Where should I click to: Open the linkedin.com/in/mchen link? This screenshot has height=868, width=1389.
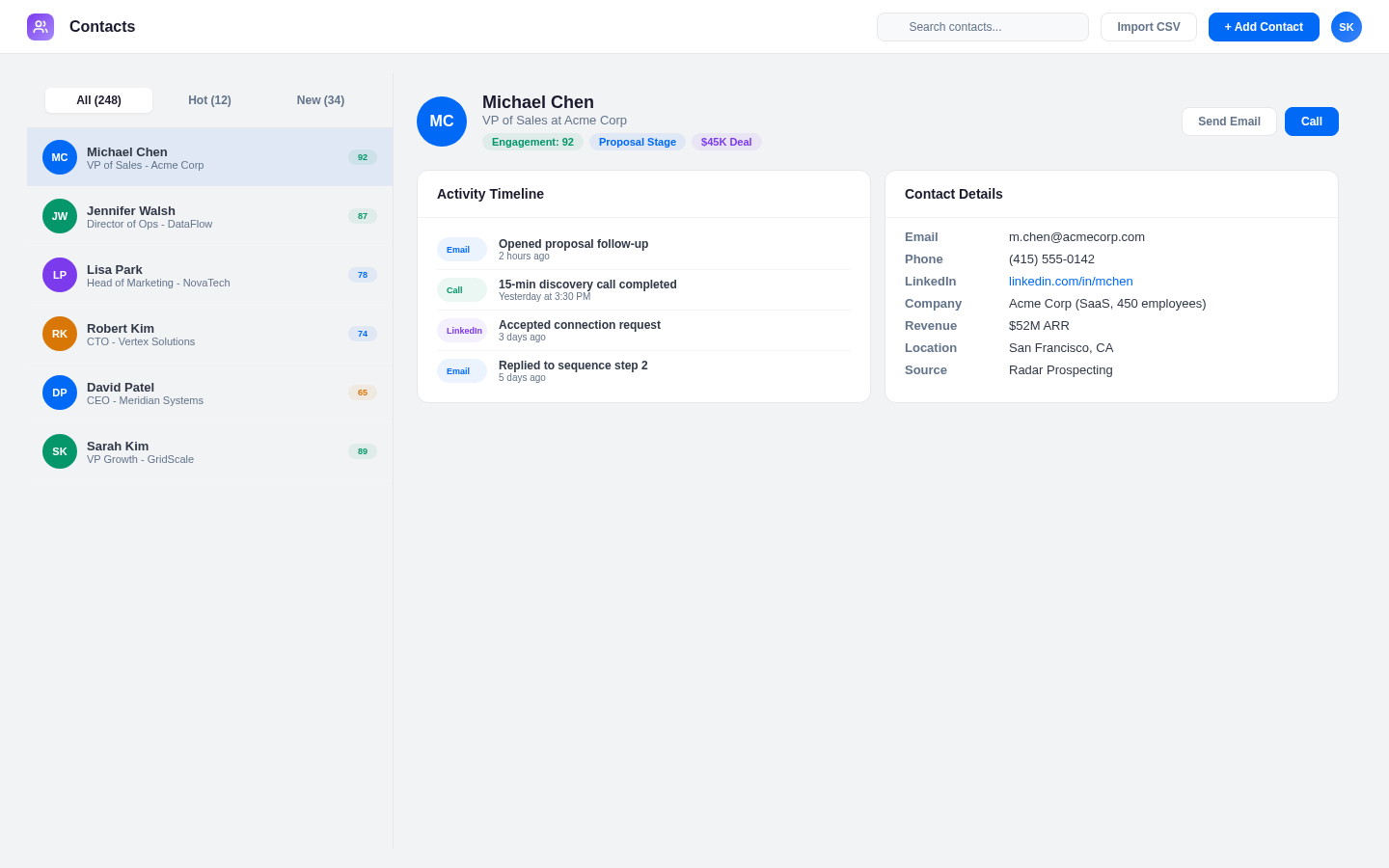1071,282
